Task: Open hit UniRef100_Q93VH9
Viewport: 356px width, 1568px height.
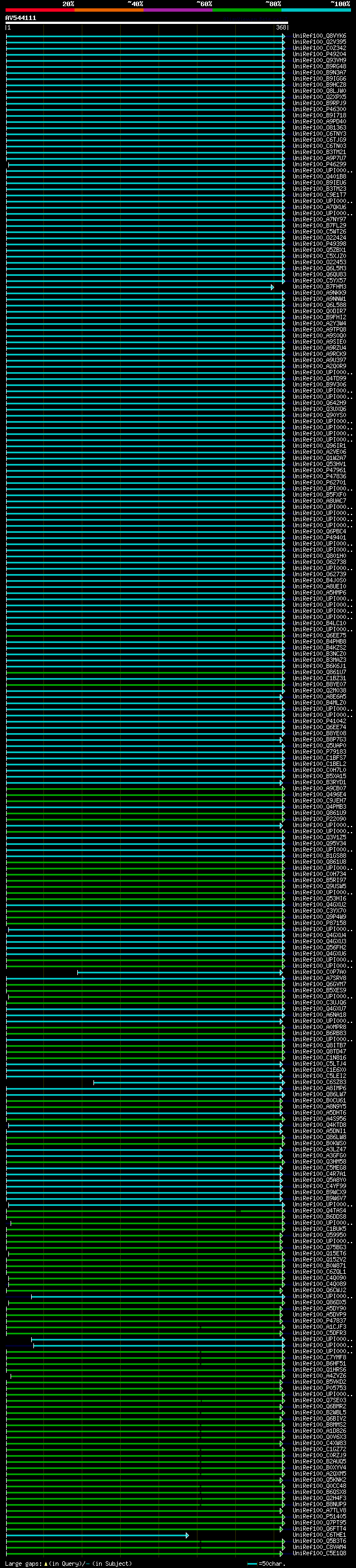Action: tap(319, 60)
